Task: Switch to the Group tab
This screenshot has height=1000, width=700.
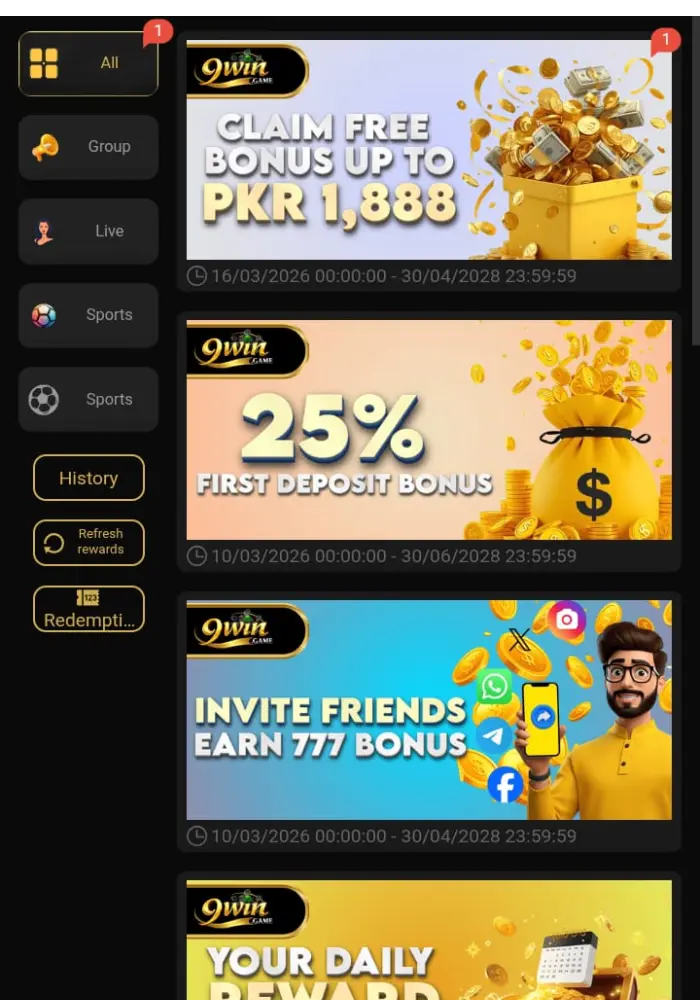Action: [x=89, y=147]
